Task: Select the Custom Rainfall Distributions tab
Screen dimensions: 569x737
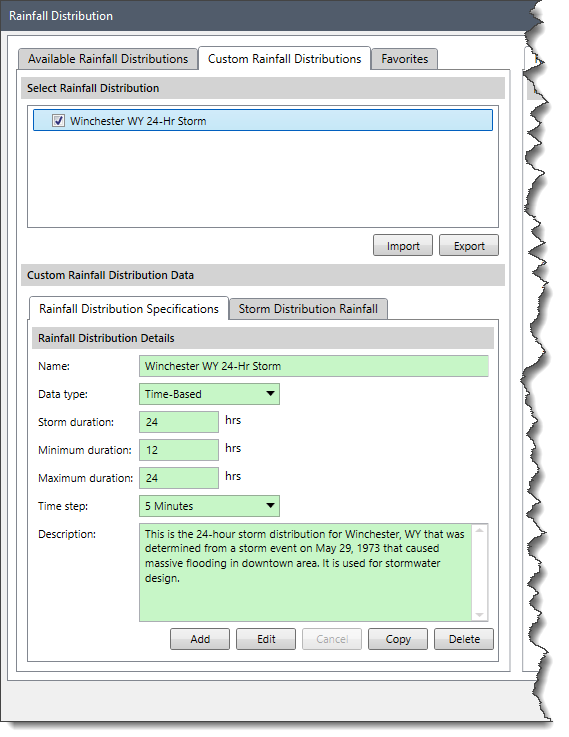Action: (284, 59)
